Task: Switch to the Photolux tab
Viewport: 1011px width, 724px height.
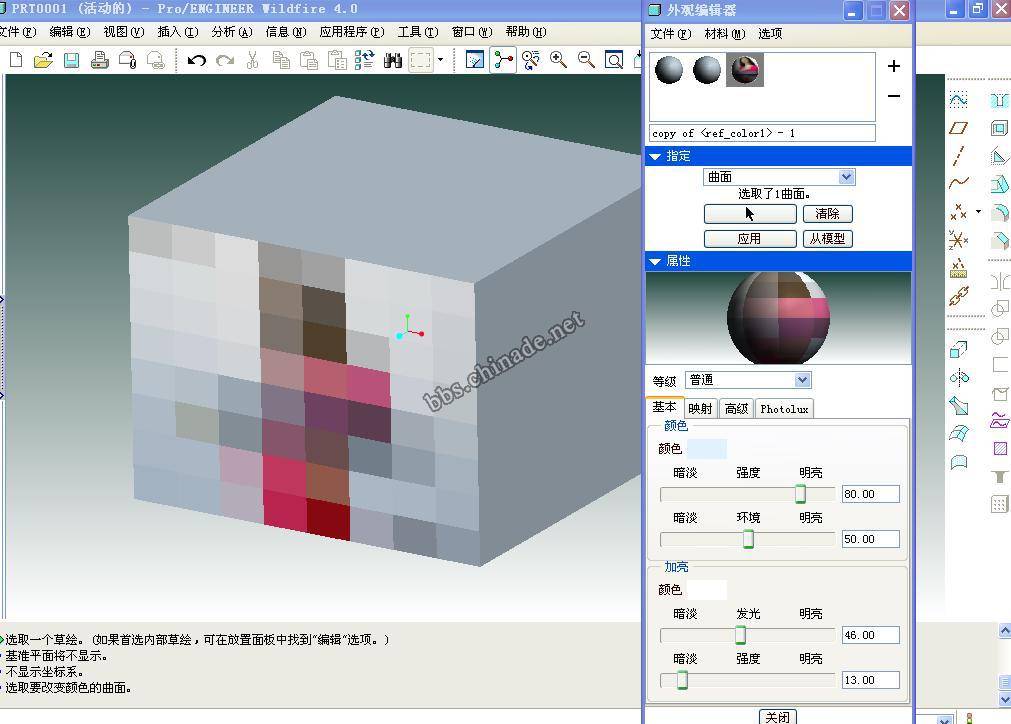Action: (784, 408)
